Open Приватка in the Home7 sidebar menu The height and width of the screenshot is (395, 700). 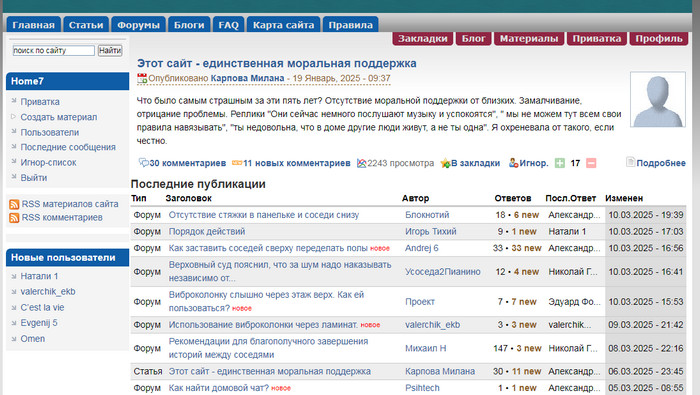[x=40, y=102]
